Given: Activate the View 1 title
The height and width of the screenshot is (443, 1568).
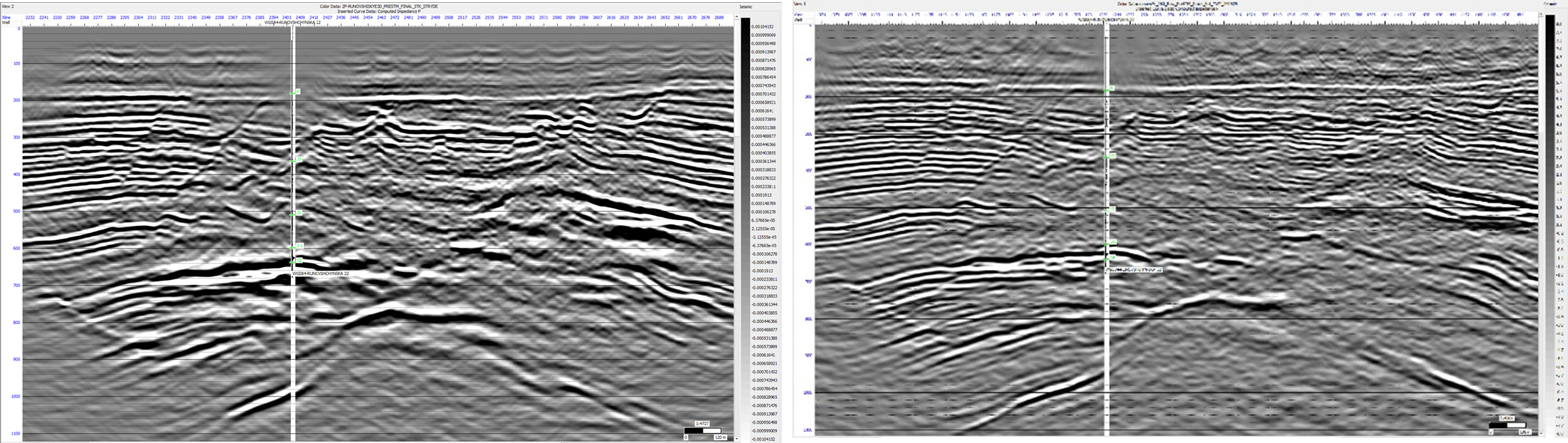Looking at the screenshot, I should [x=821, y=4].
